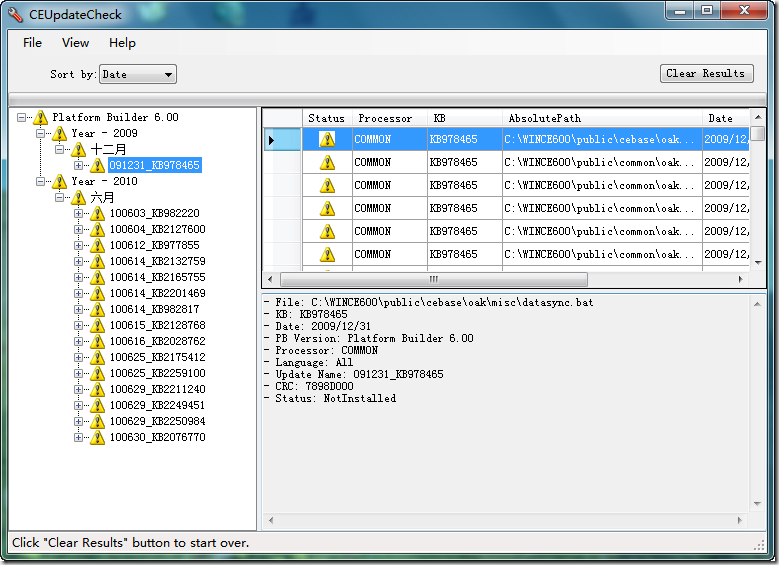
Task: Click warning icon beside 091231_KB978465
Action: coord(97,165)
